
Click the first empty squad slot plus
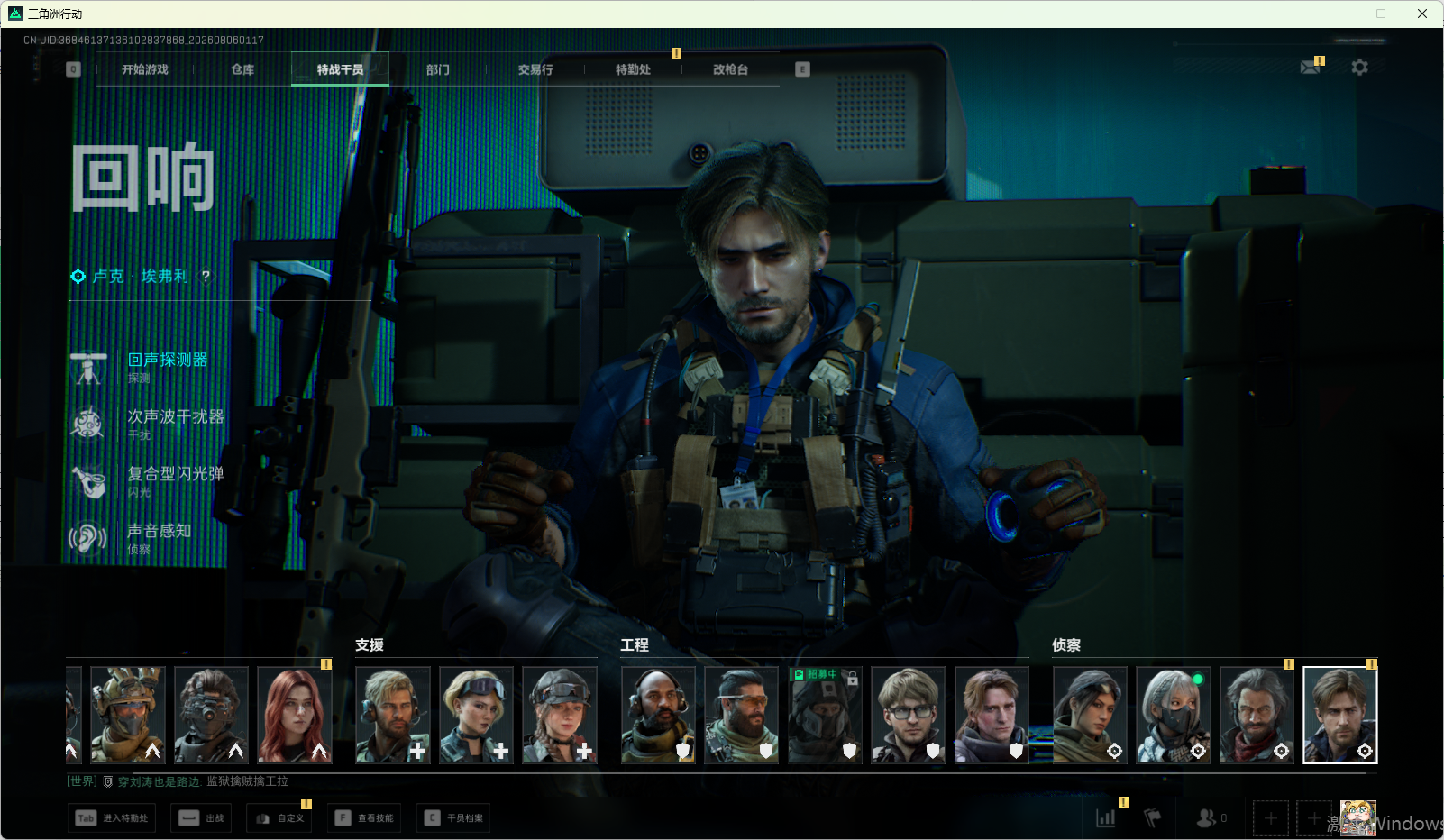1270,818
